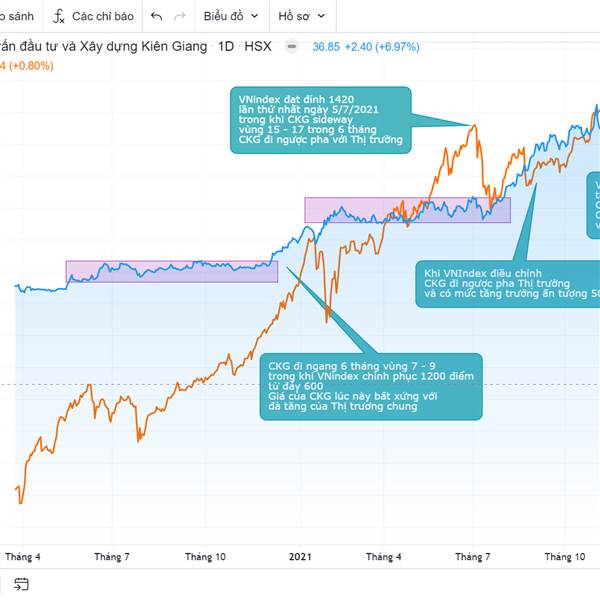Select the partially visible callout at right edge
600x600 pixels.
pos(594,205)
